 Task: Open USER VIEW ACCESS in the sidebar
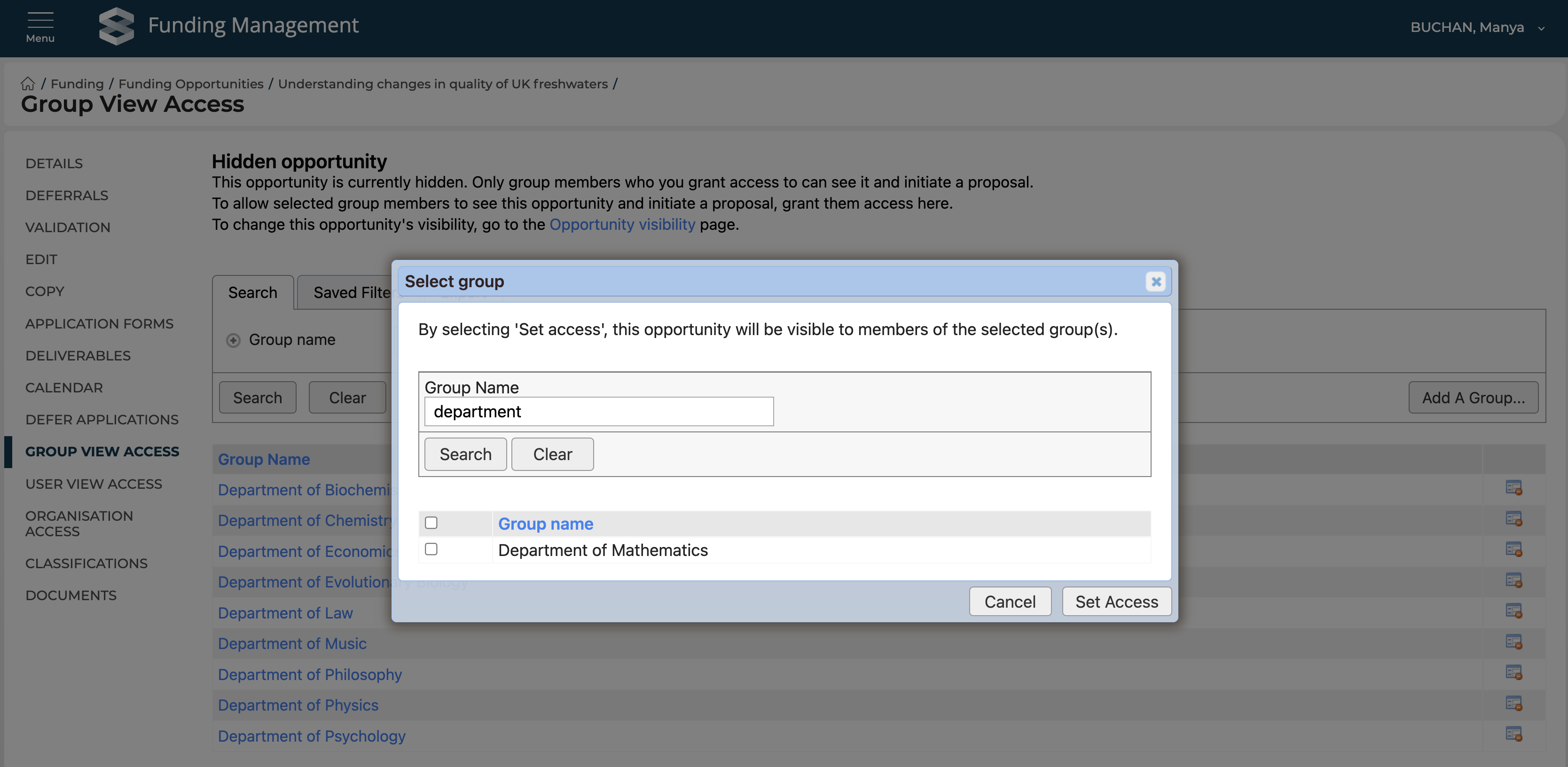click(x=94, y=484)
